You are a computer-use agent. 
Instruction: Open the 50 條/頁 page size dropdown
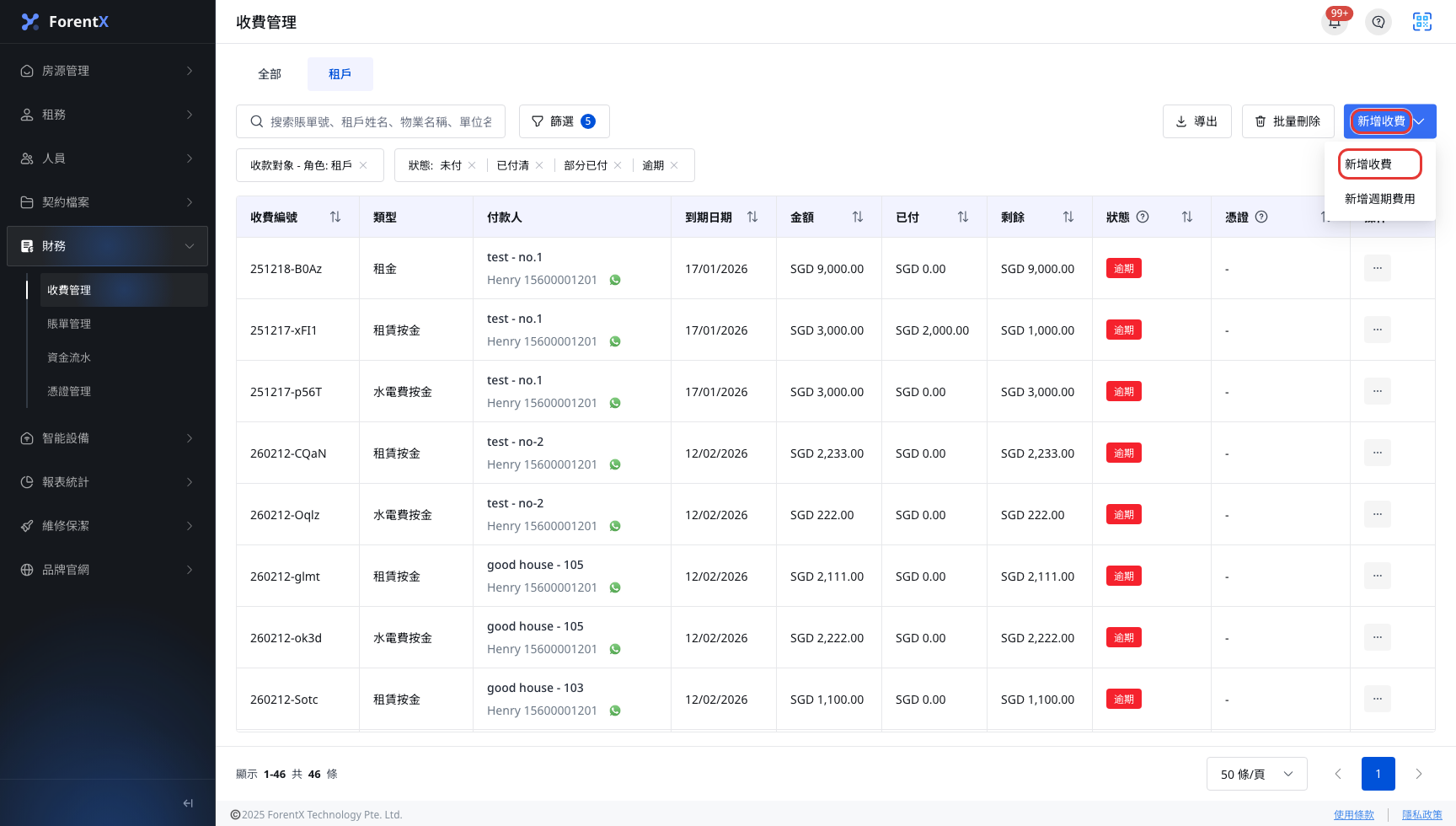click(x=1256, y=774)
